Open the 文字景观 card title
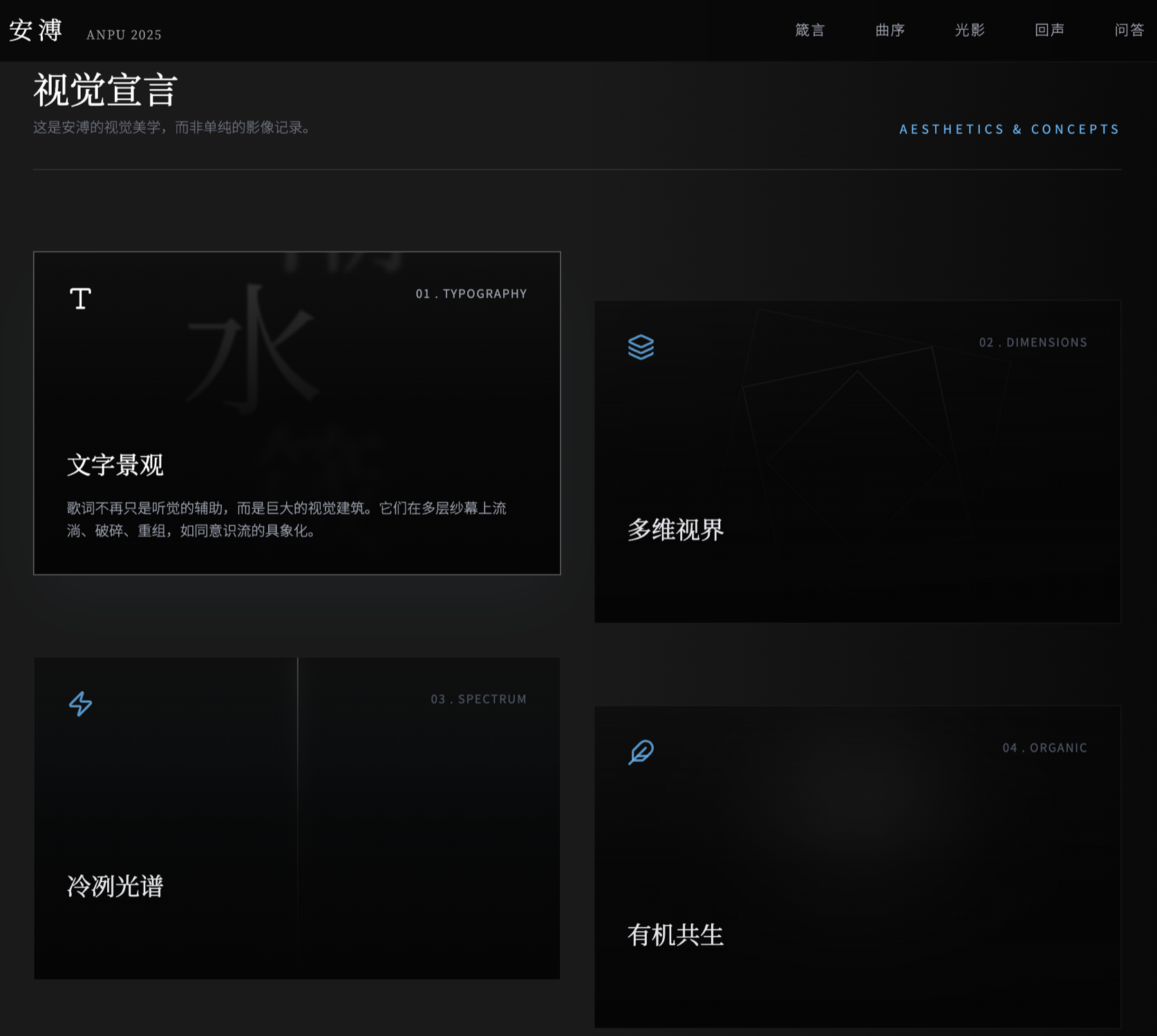 (115, 465)
